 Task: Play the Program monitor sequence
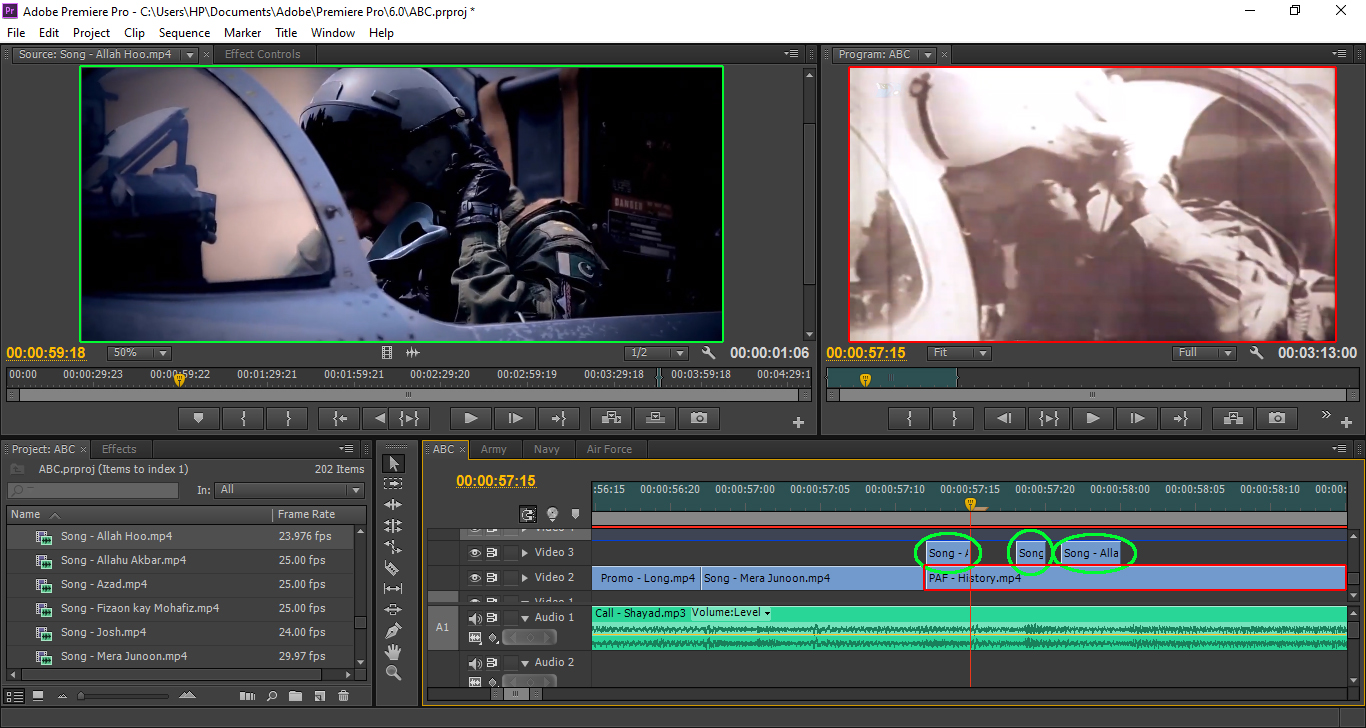pyautogui.click(x=1093, y=418)
